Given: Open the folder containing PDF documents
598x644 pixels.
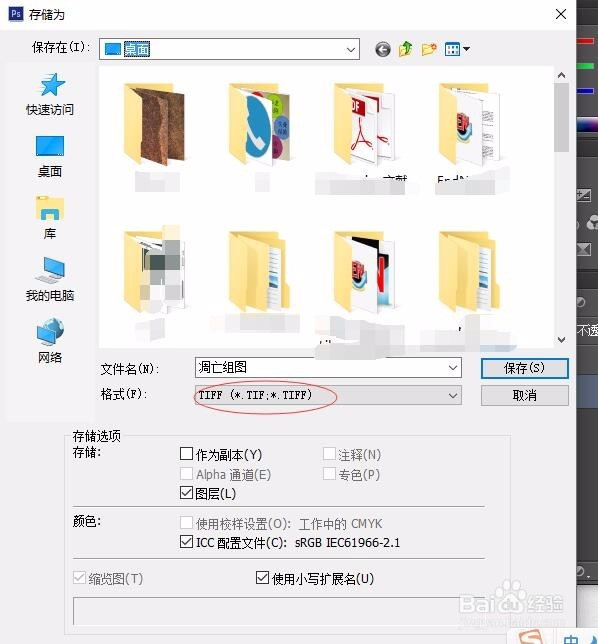Looking at the screenshot, I should pos(365,125).
